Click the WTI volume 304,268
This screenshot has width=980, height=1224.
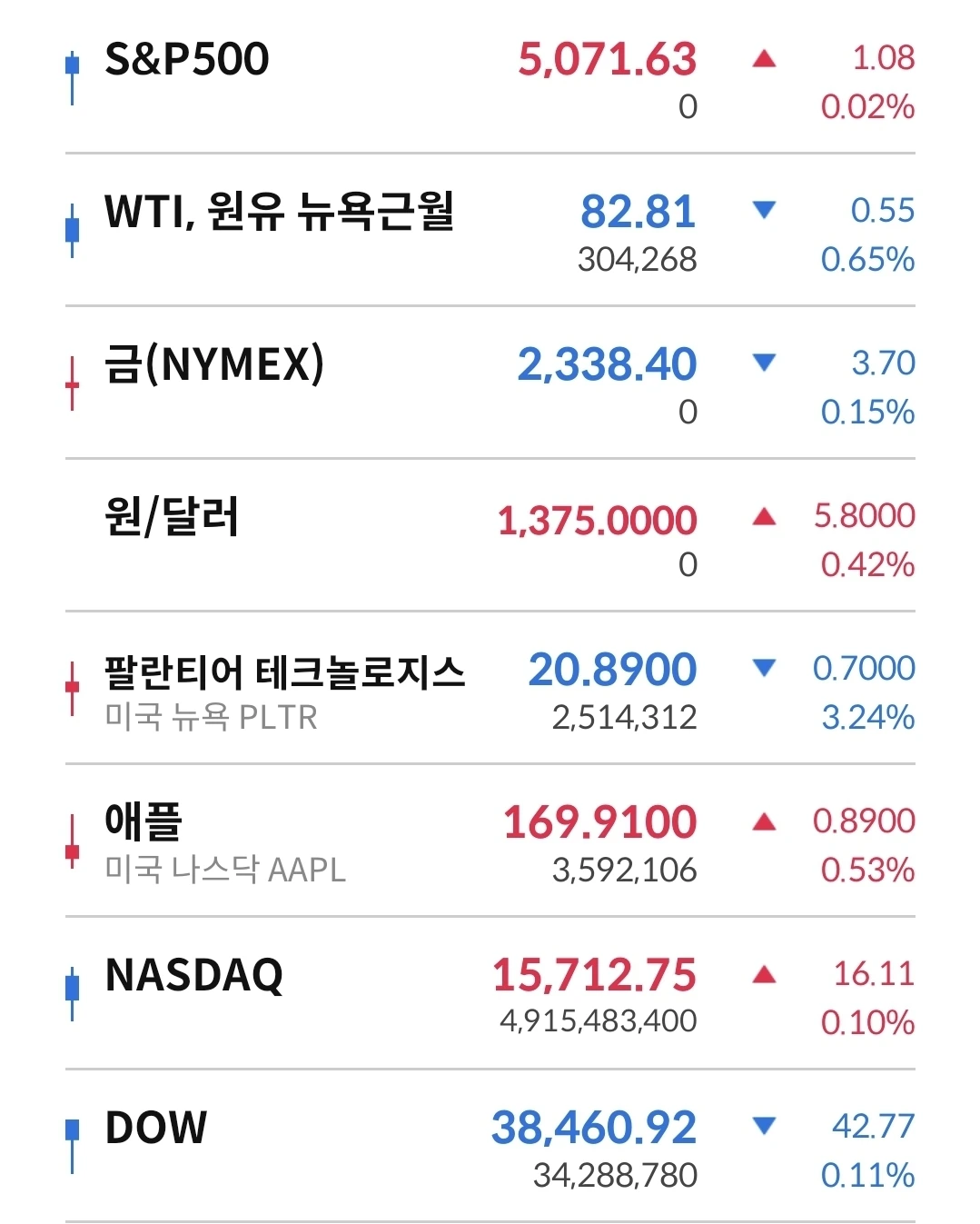pyautogui.click(x=637, y=260)
